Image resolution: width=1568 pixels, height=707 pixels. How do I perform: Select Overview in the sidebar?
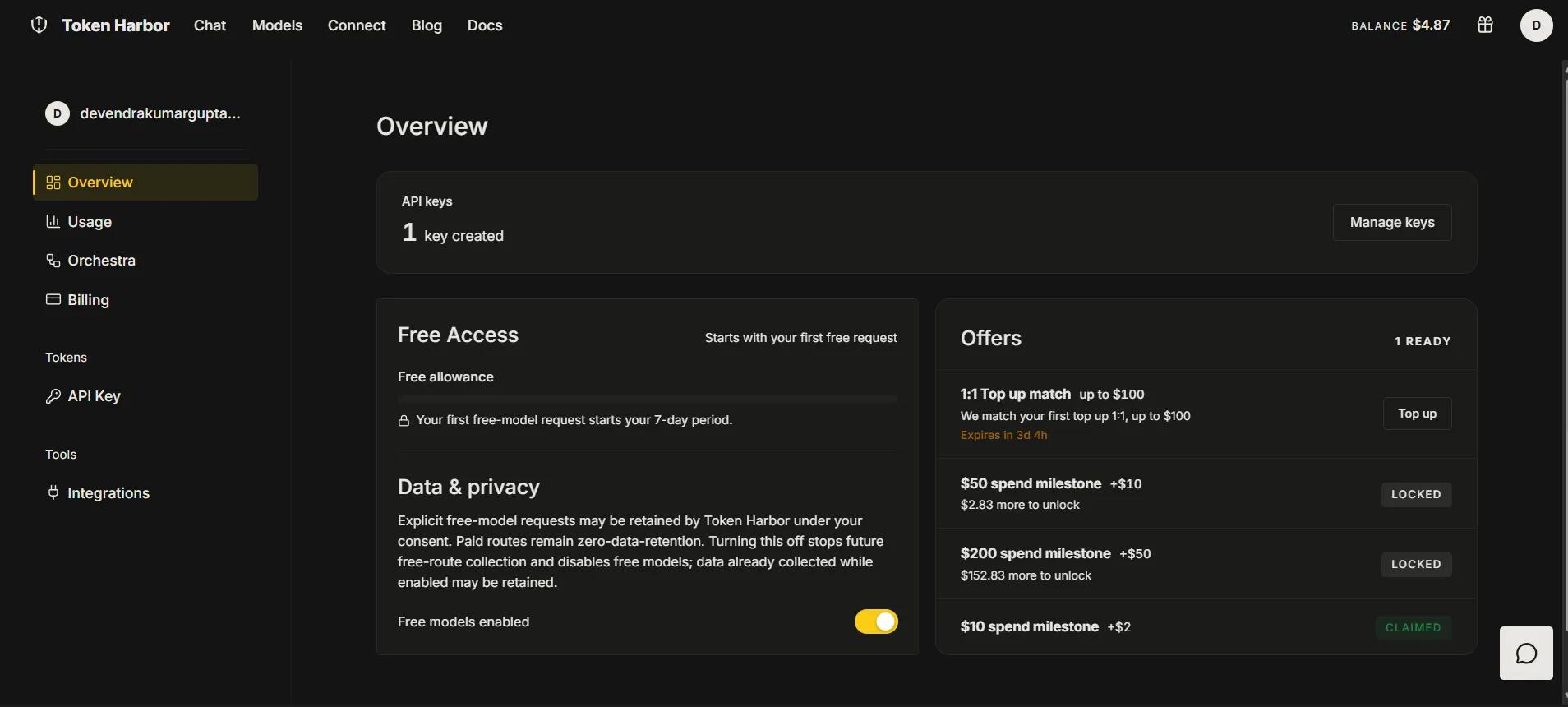145,183
